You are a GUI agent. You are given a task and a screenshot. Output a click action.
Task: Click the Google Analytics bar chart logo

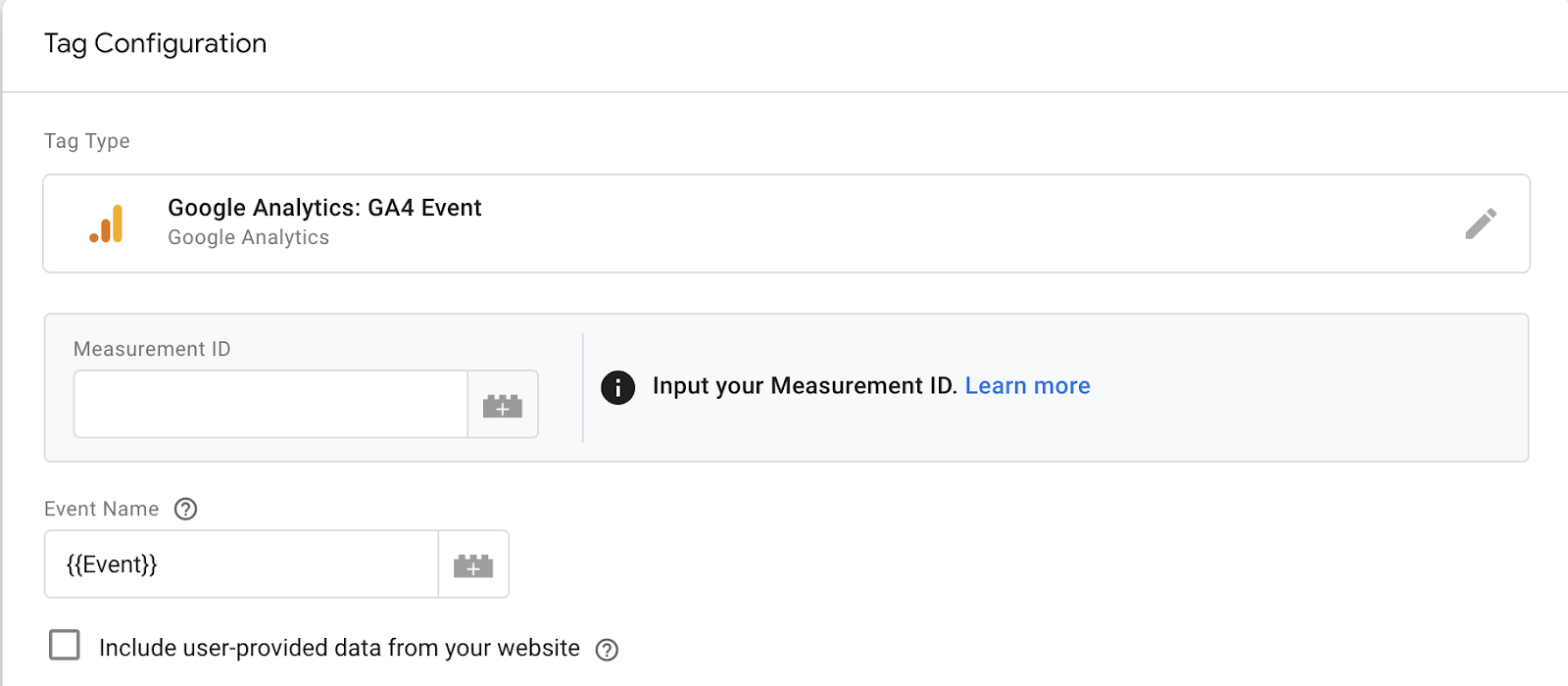(107, 223)
